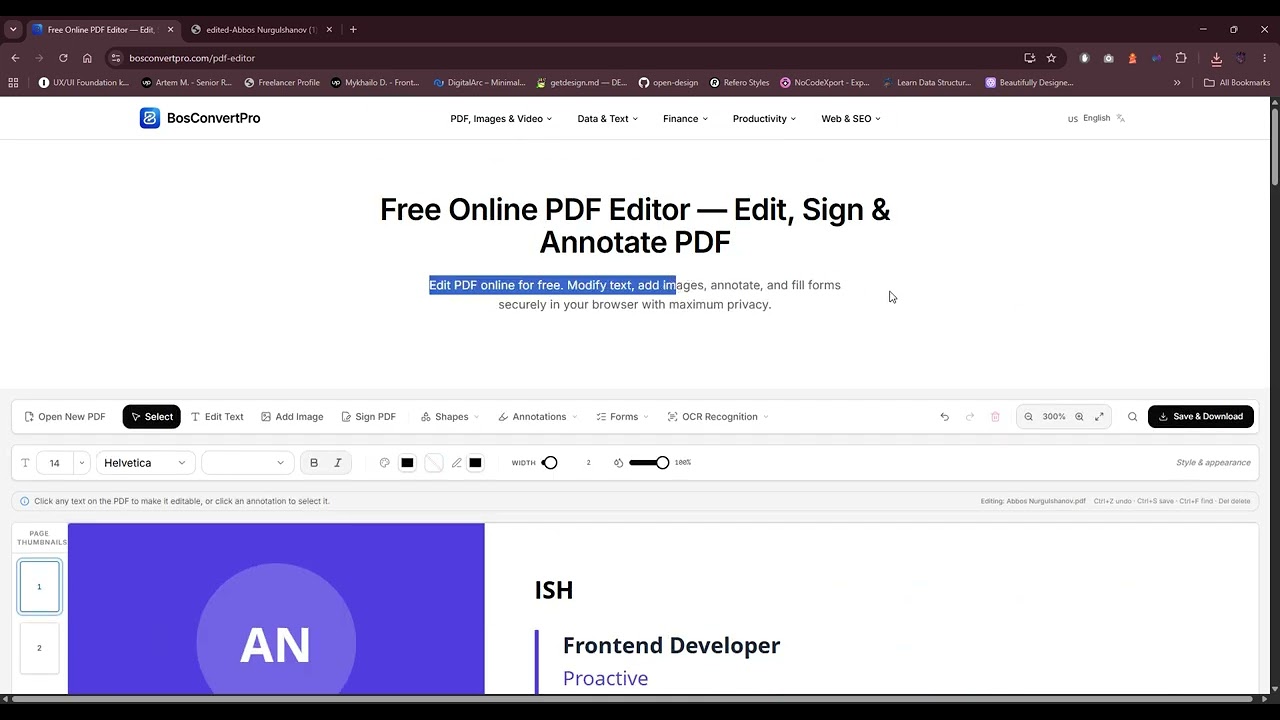Click Open New PDF button

coord(65,417)
